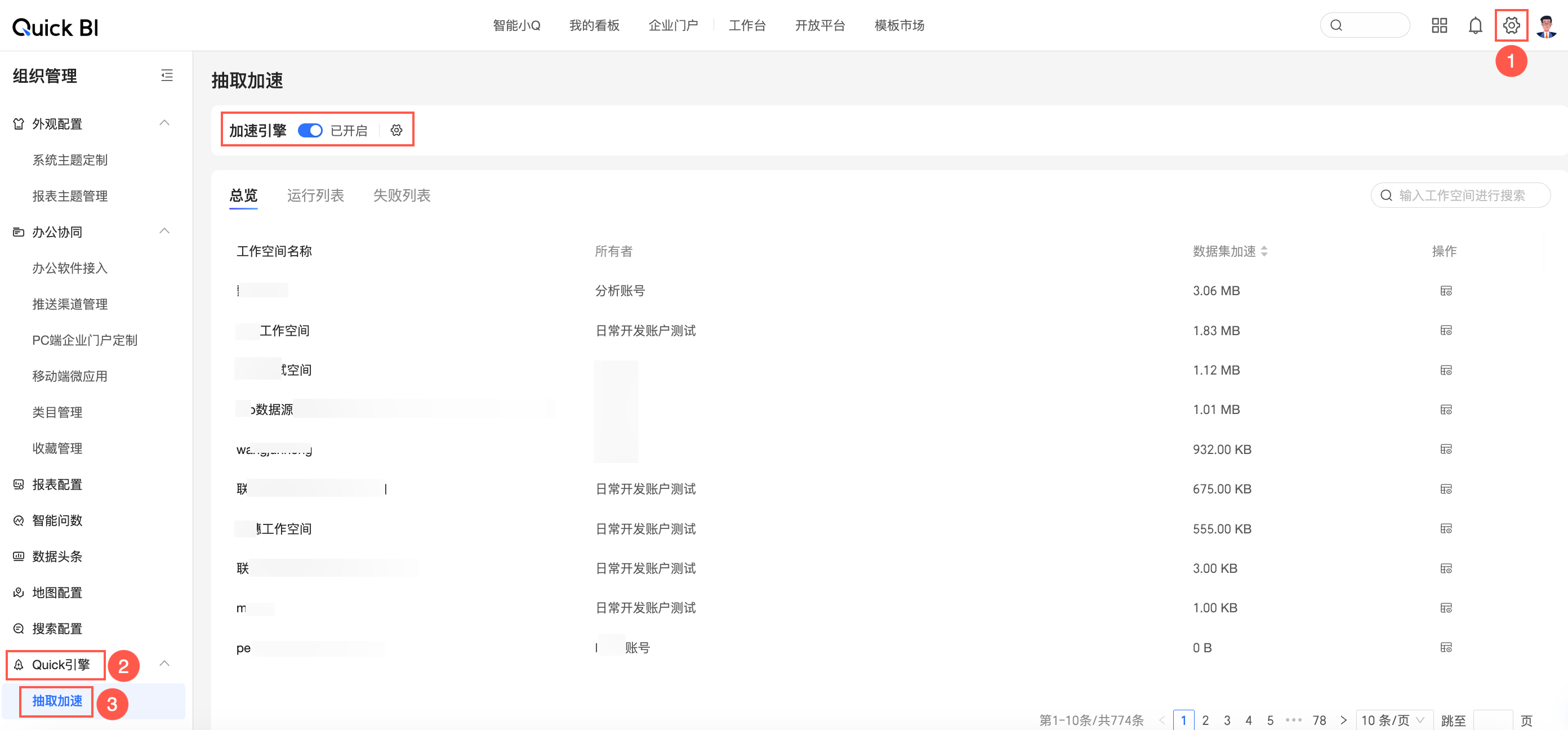Collapse the 外观配置 section
Viewport: 1568px width, 730px height.
pos(164,123)
